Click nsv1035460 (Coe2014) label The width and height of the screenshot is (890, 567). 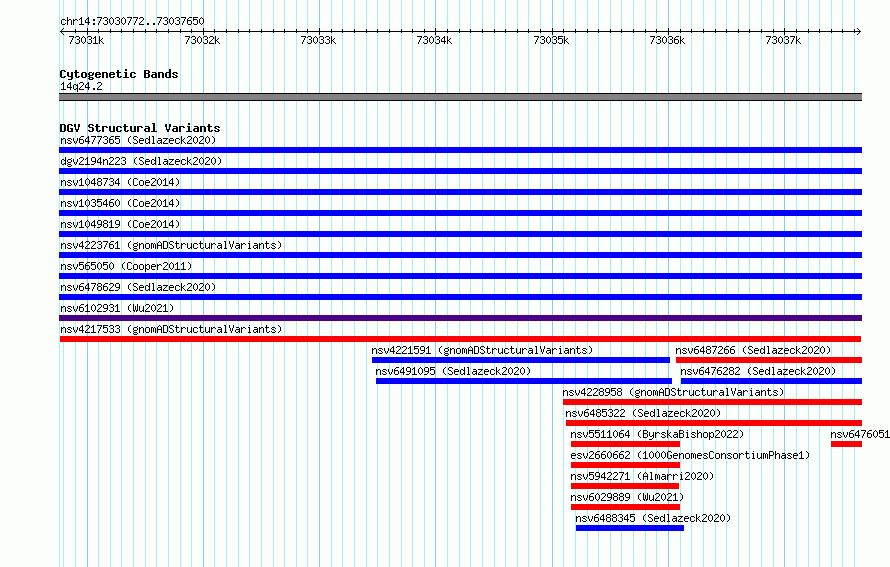click(x=120, y=203)
